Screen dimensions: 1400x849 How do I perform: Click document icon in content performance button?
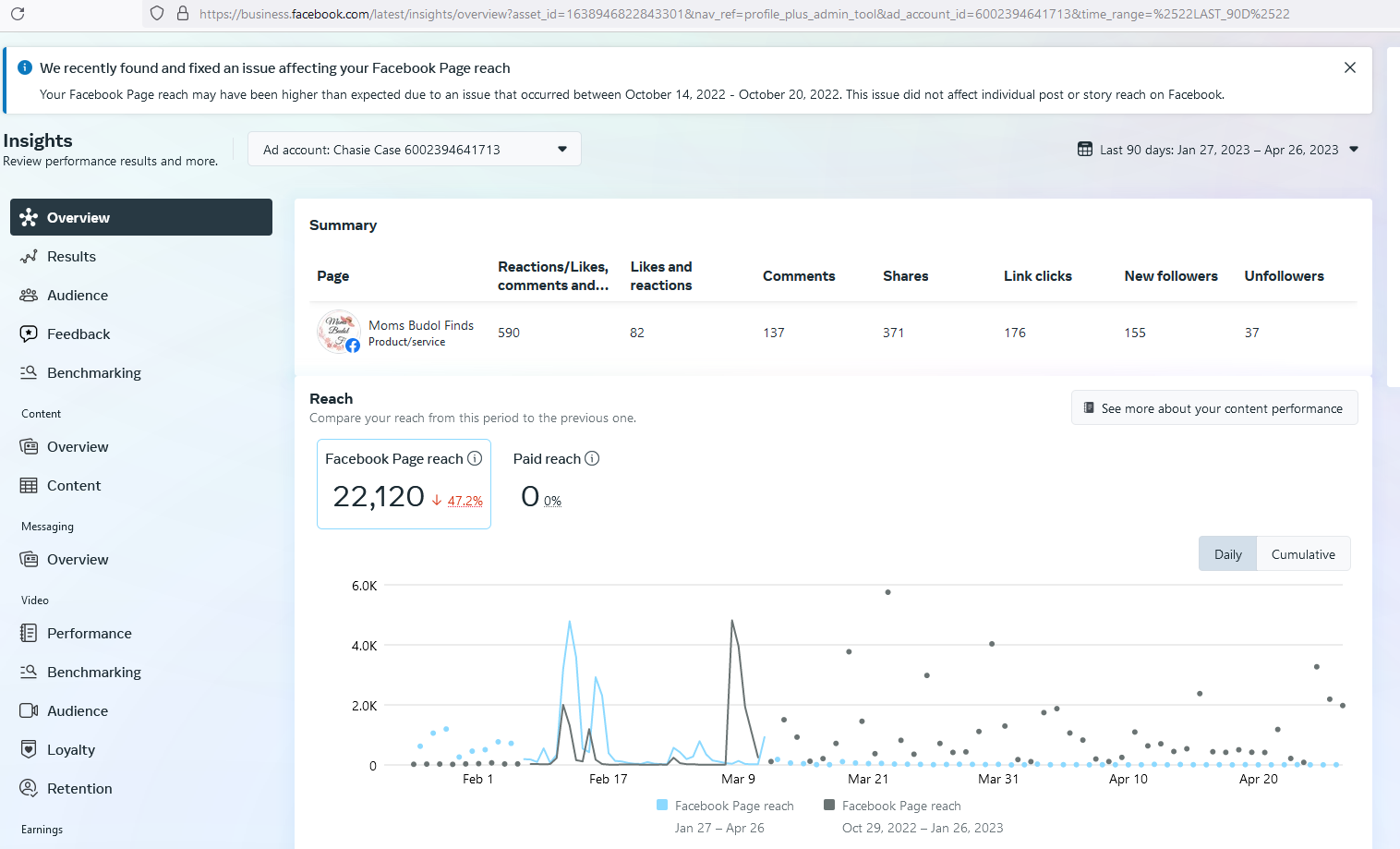pyautogui.click(x=1089, y=407)
